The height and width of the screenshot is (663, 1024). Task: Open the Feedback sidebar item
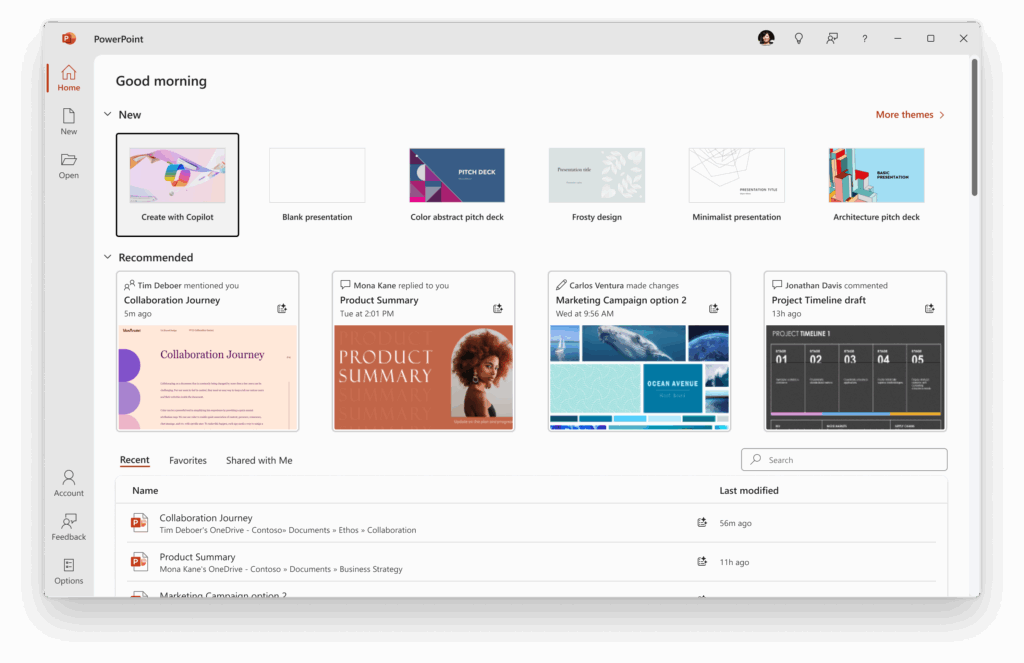click(x=69, y=527)
